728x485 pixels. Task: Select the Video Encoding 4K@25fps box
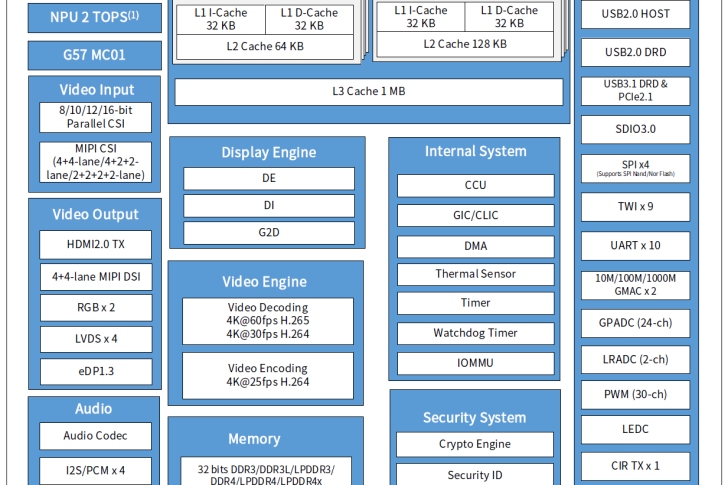pos(268,375)
